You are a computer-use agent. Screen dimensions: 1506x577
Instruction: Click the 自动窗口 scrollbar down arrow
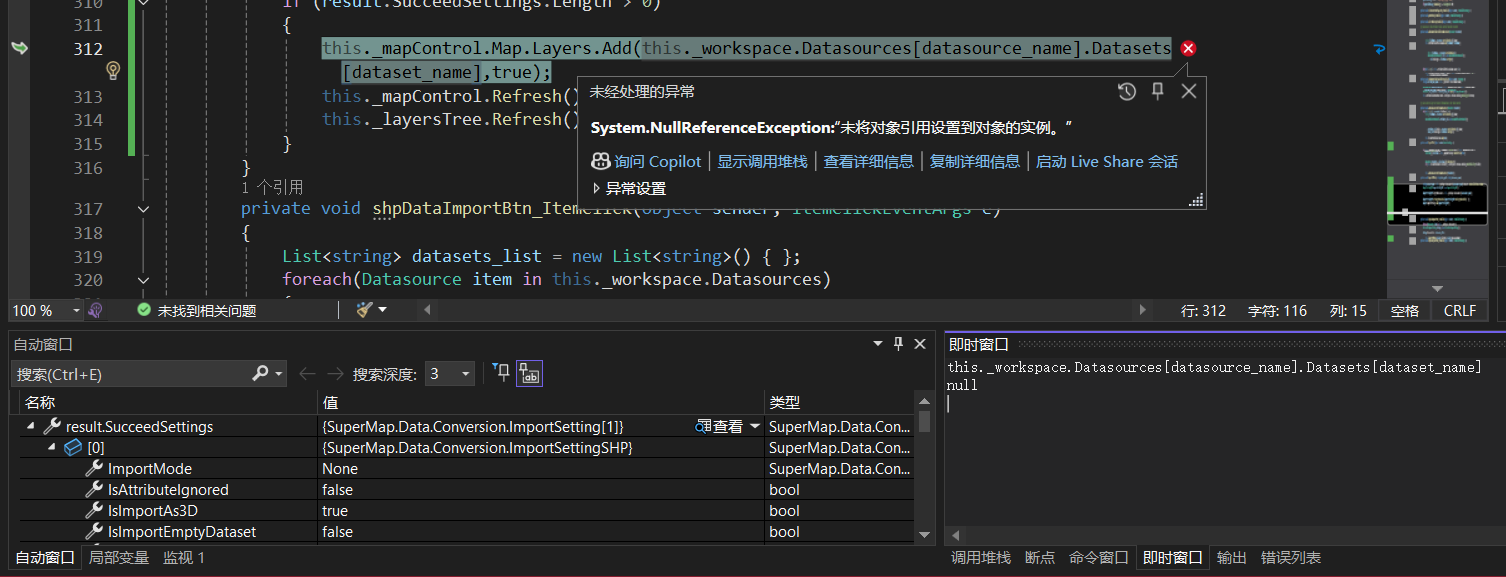[925, 536]
